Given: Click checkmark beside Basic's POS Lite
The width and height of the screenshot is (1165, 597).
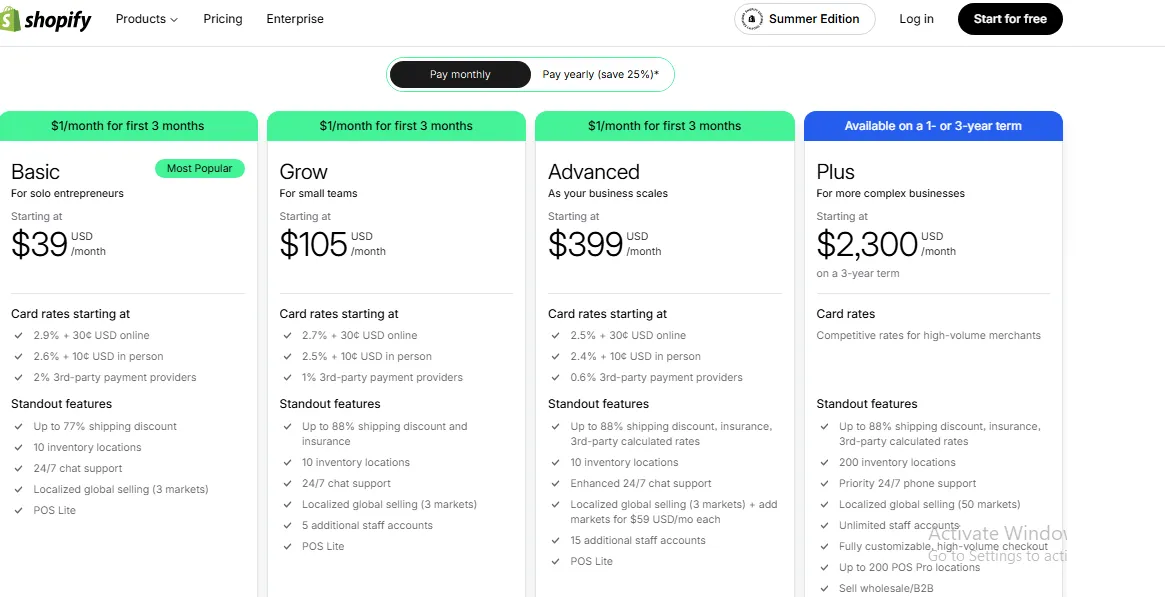Looking at the screenshot, I should click(x=19, y=510).
